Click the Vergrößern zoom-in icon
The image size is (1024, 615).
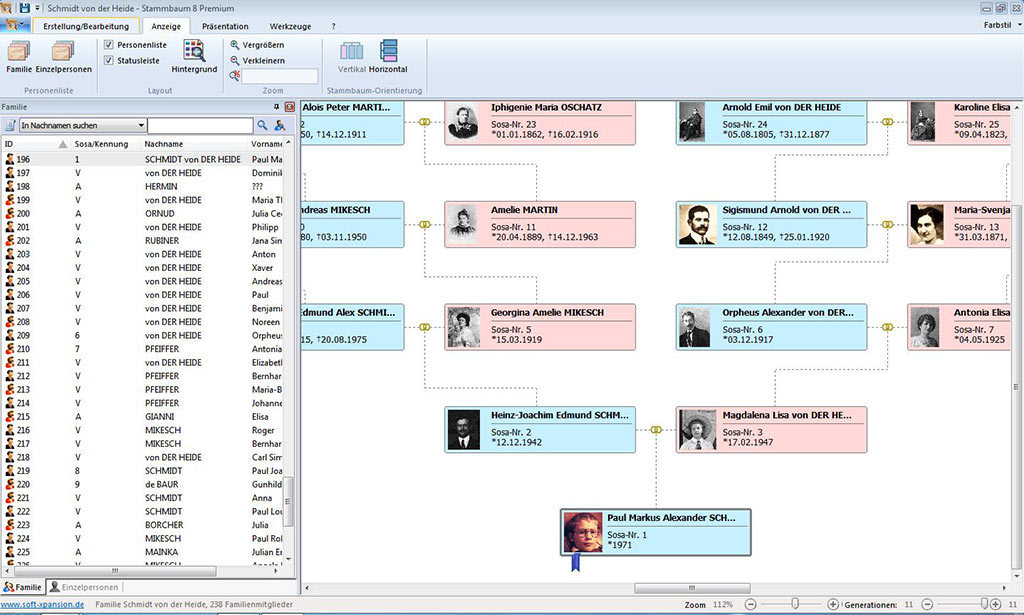pyautogui.click(x=235, y=45)
